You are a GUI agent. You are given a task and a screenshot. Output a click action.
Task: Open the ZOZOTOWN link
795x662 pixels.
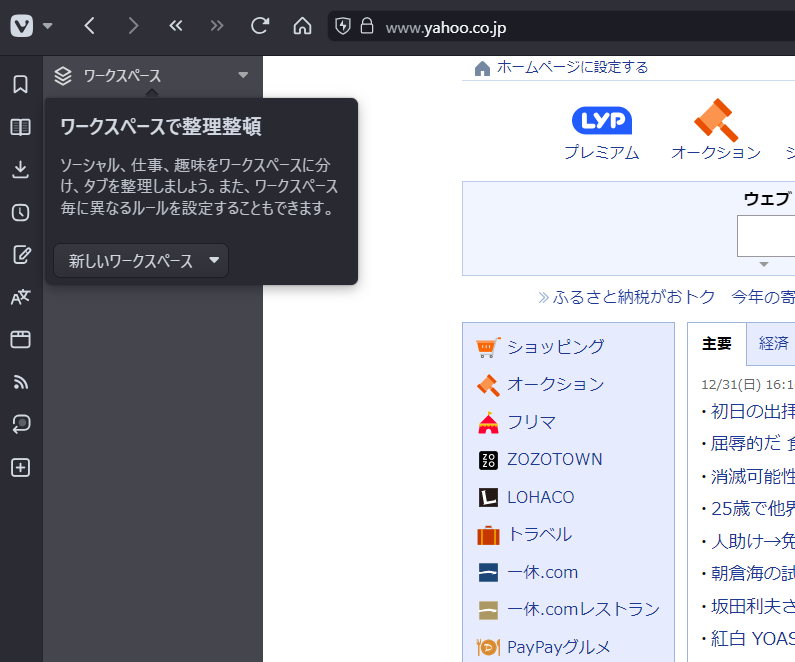click(554, 459)
